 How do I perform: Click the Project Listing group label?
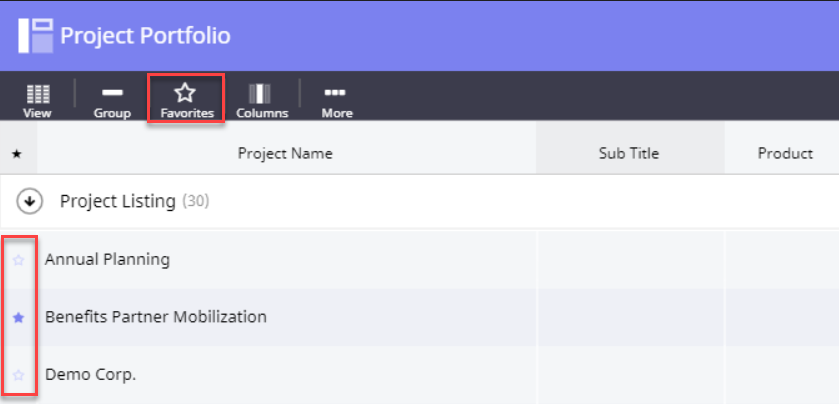coord(117,202)
